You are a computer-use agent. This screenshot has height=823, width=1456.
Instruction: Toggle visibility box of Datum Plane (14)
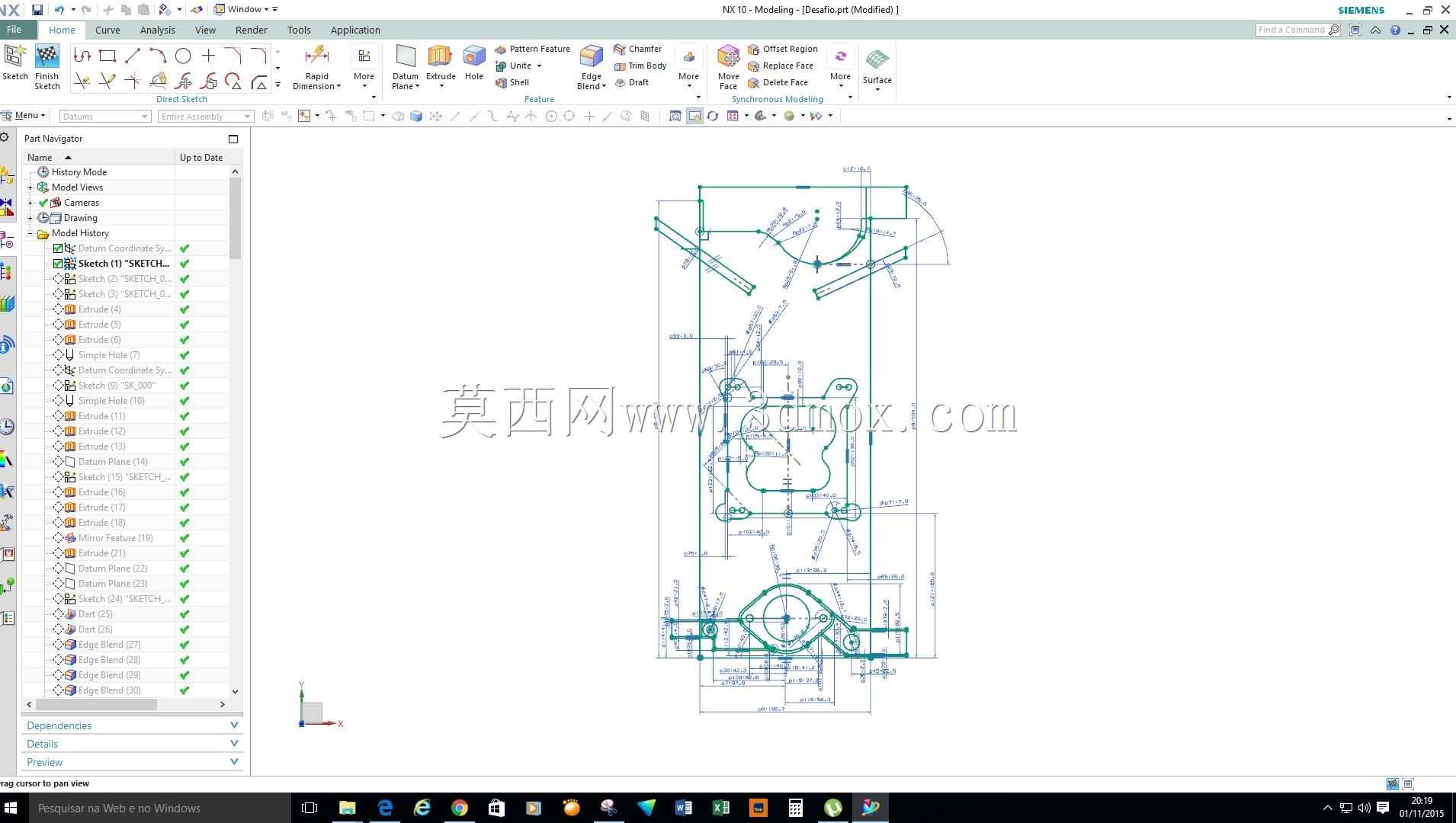coord(58,462)
